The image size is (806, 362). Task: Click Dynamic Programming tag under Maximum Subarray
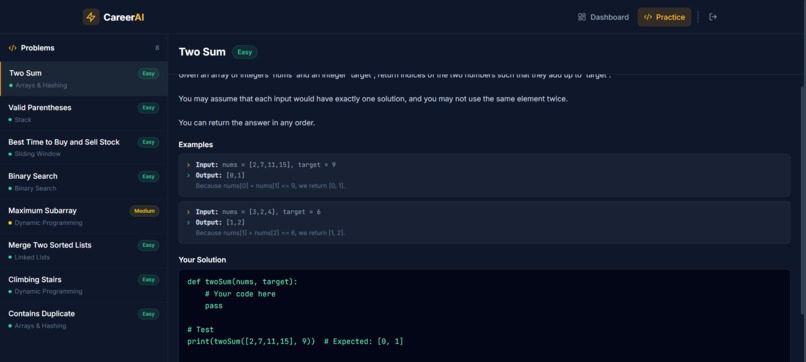click(x=48, y=223)
